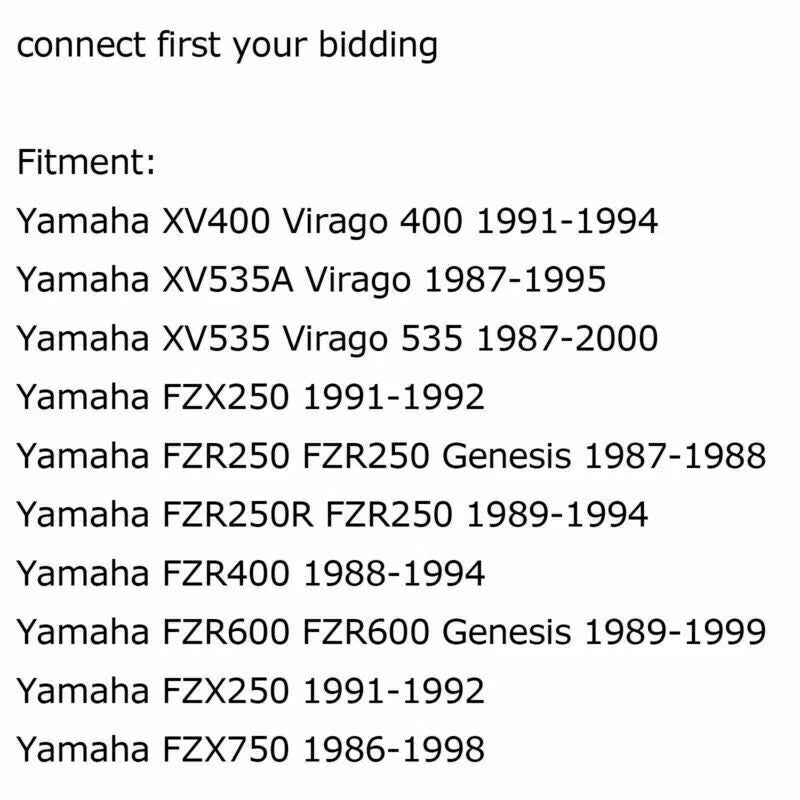800x800 pixels.
Task: Click the FZR600 Genesis 1989-1999 line
Action: pyautogui.click(x=391, y=632)
